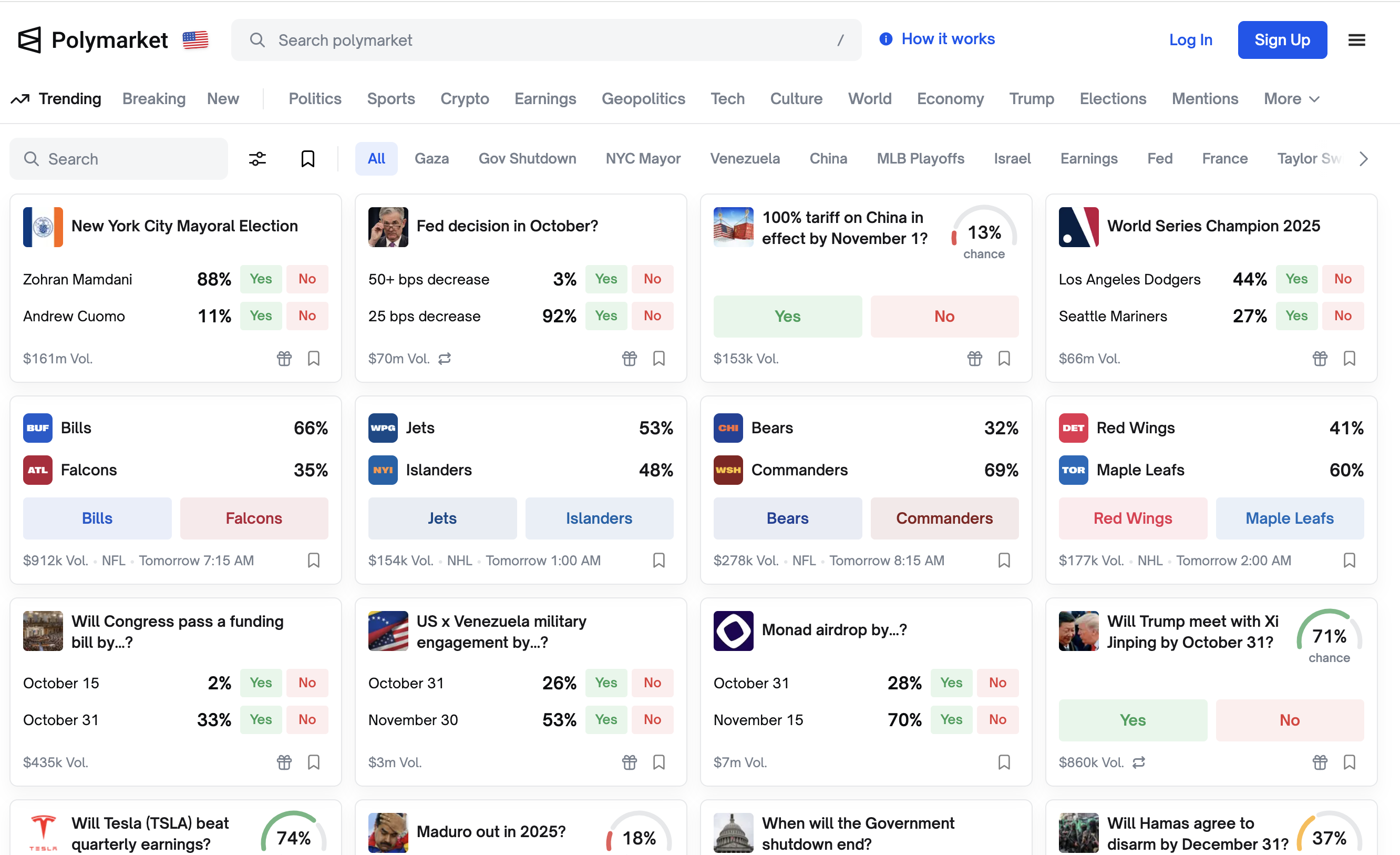Bookmark the Bills vs Falcons game
This screenshot has width=1400, height=855.
pyautogui.click(x=314, y=561)
